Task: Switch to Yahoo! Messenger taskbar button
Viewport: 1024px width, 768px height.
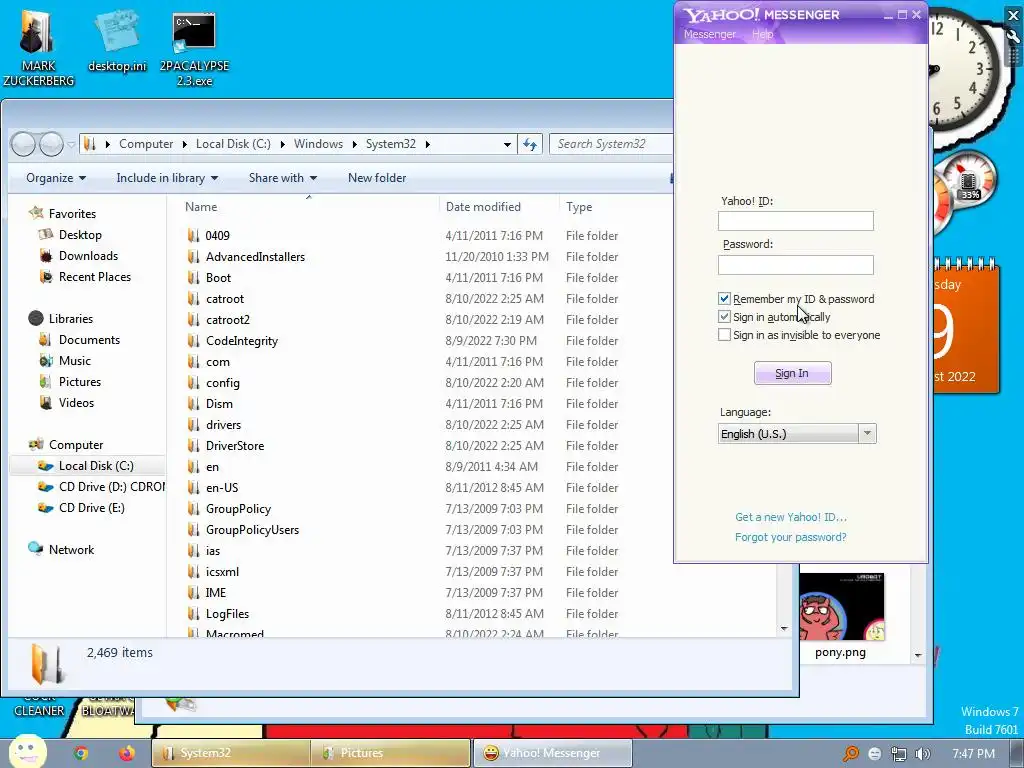Action: (552, 753)
